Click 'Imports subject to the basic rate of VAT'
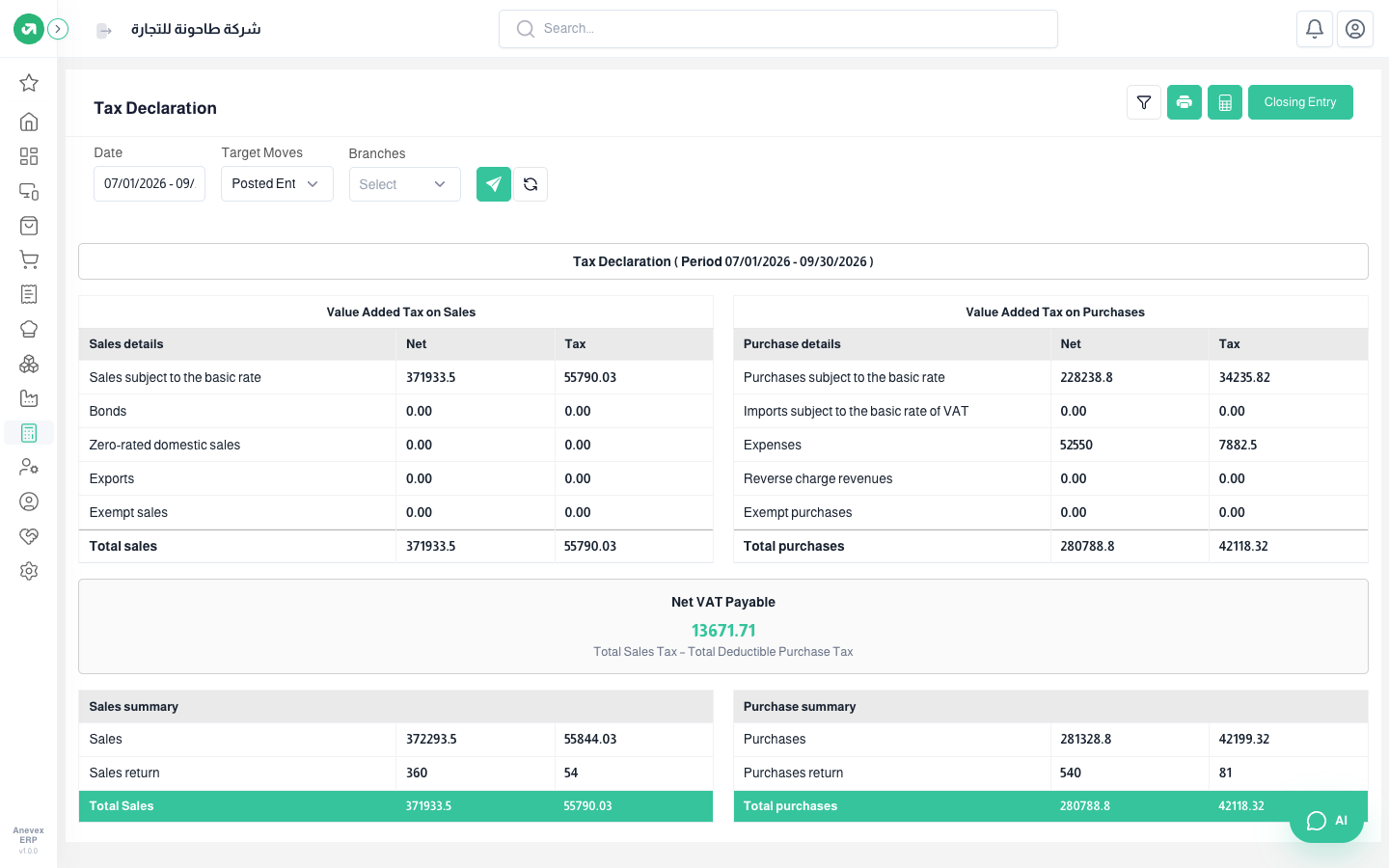Screen dimensions: 1389x868 click(856, 411)
